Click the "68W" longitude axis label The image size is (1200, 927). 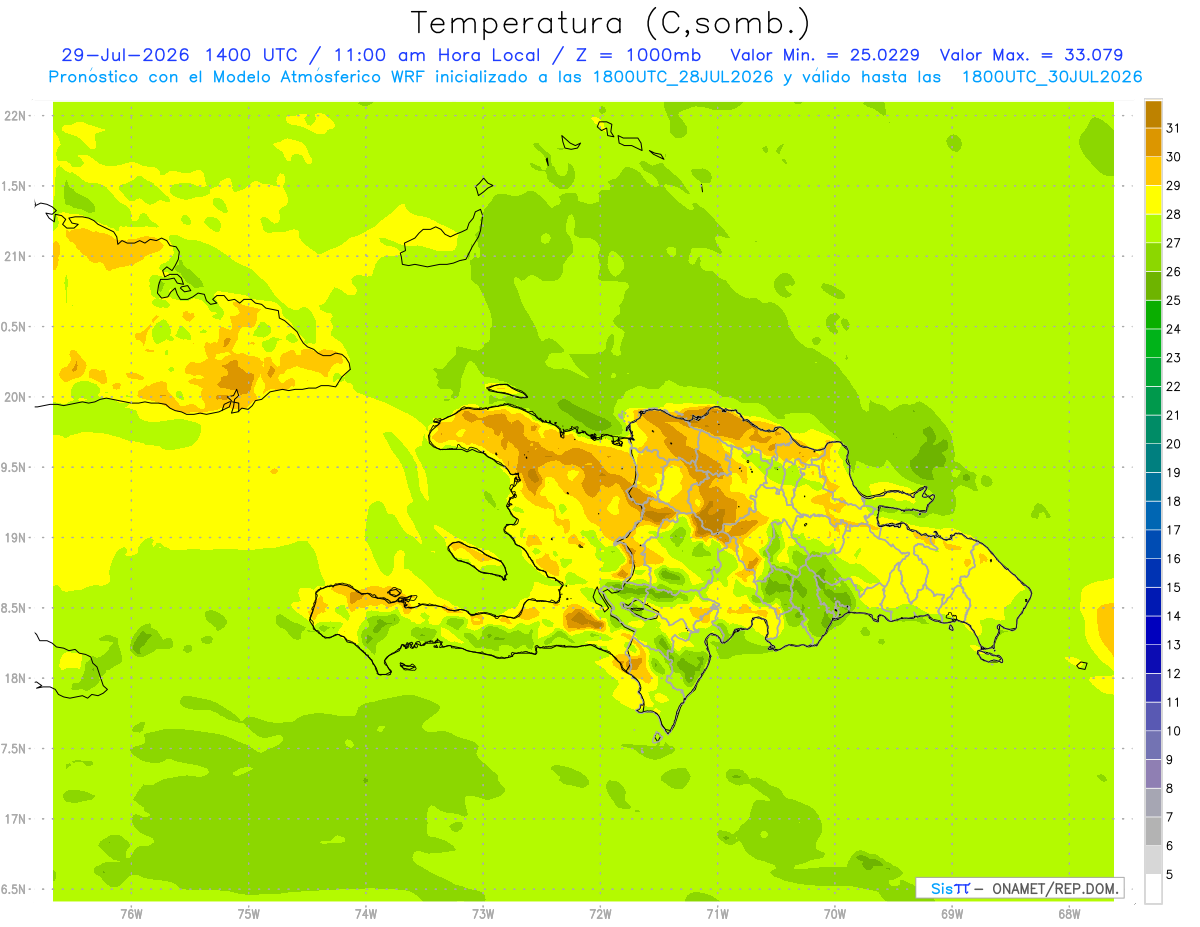pos(1069,913)
